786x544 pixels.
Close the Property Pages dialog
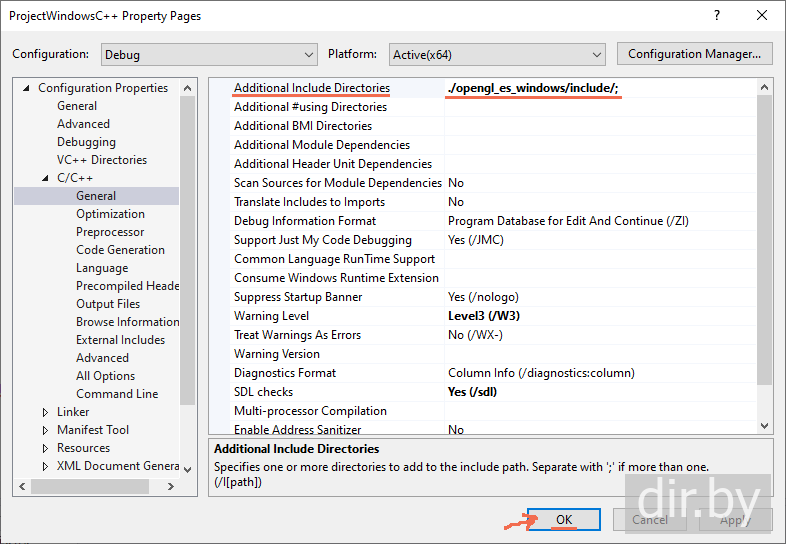click(762, 17)
